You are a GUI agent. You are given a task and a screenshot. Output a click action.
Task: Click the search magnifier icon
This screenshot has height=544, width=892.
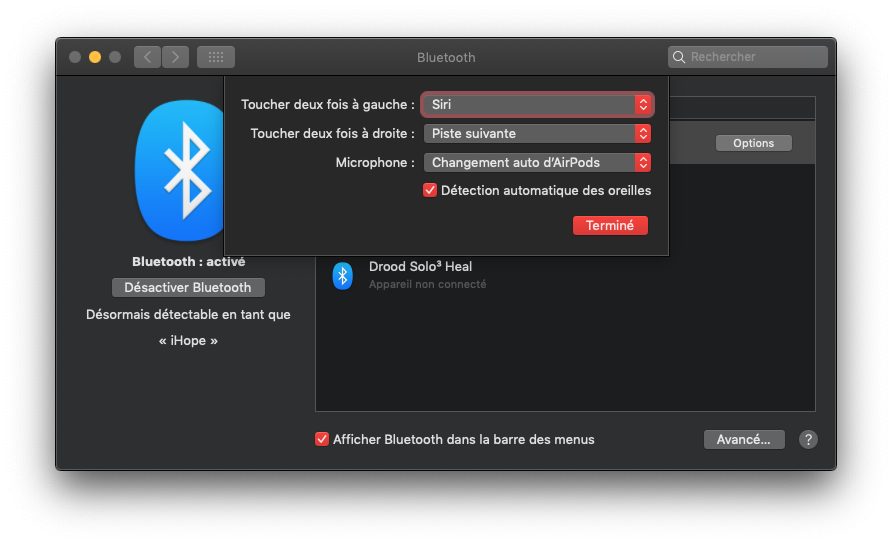(x=679, y=57)
